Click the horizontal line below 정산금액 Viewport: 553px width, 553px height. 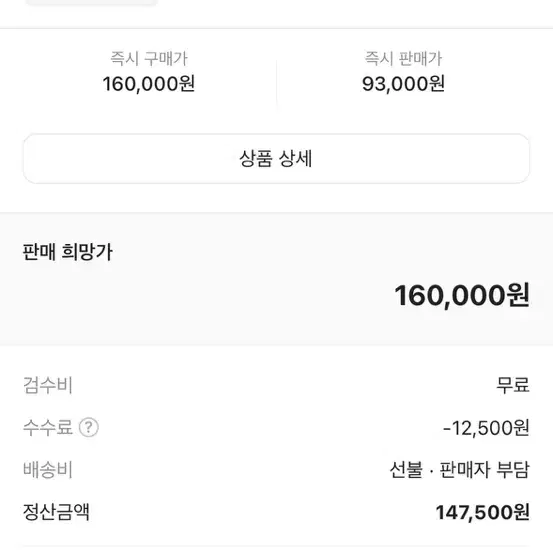coord(276,546)
